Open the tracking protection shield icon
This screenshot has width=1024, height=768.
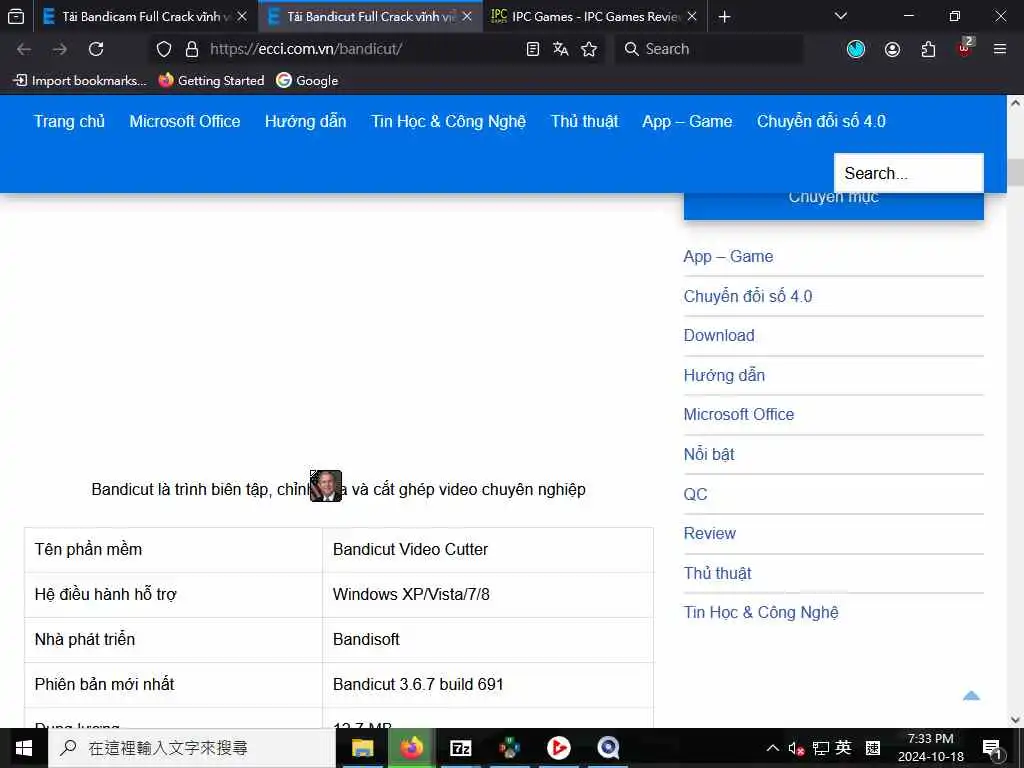pyautogui.click(x=164, y=49)
